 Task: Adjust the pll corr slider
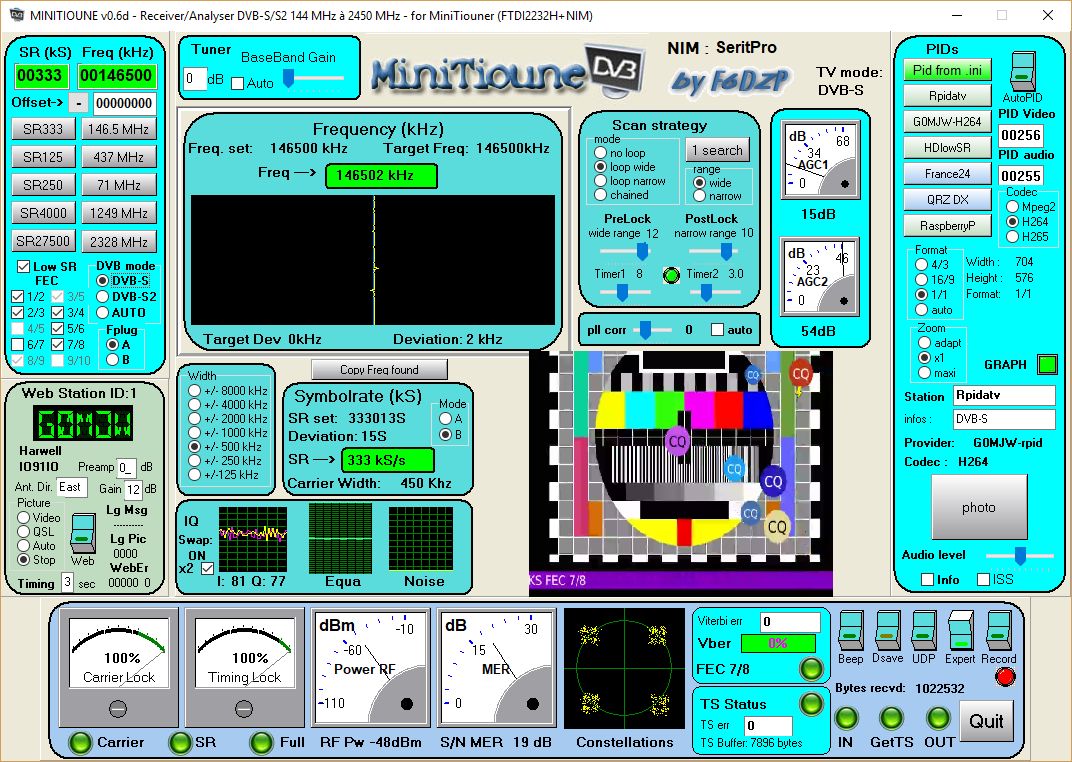(646, 329)
